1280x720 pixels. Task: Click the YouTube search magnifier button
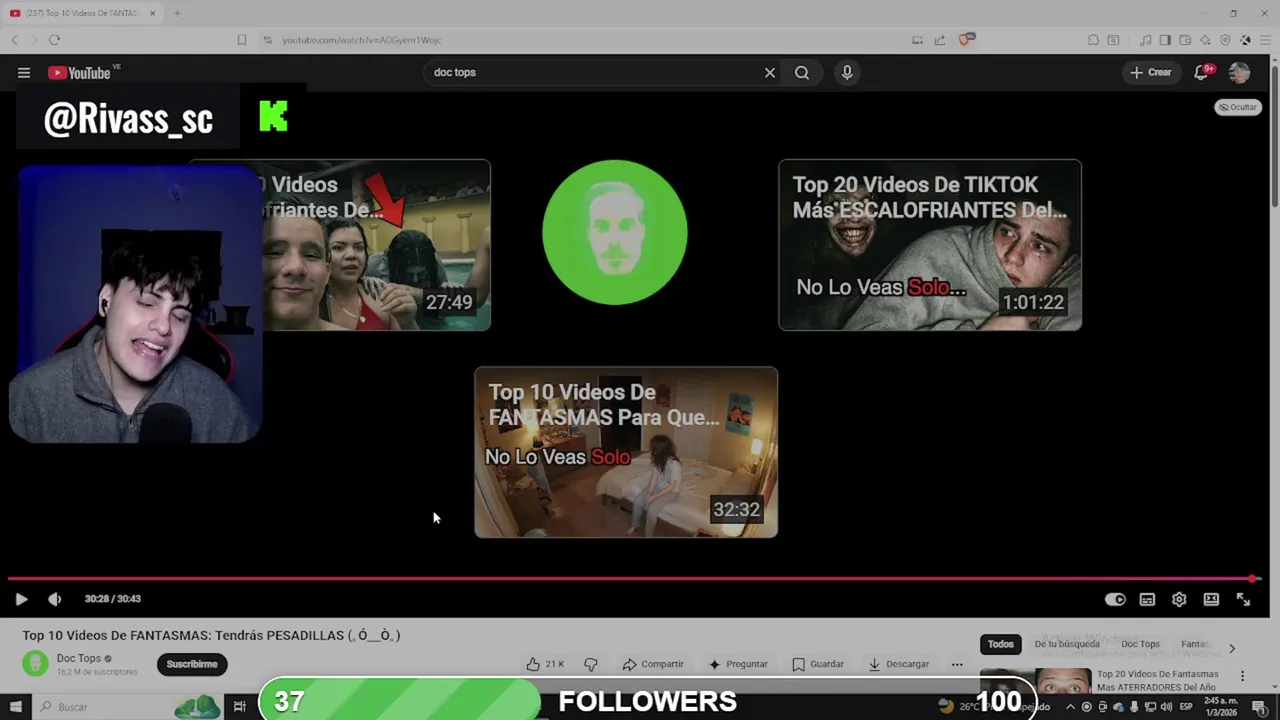click(802, 72)
